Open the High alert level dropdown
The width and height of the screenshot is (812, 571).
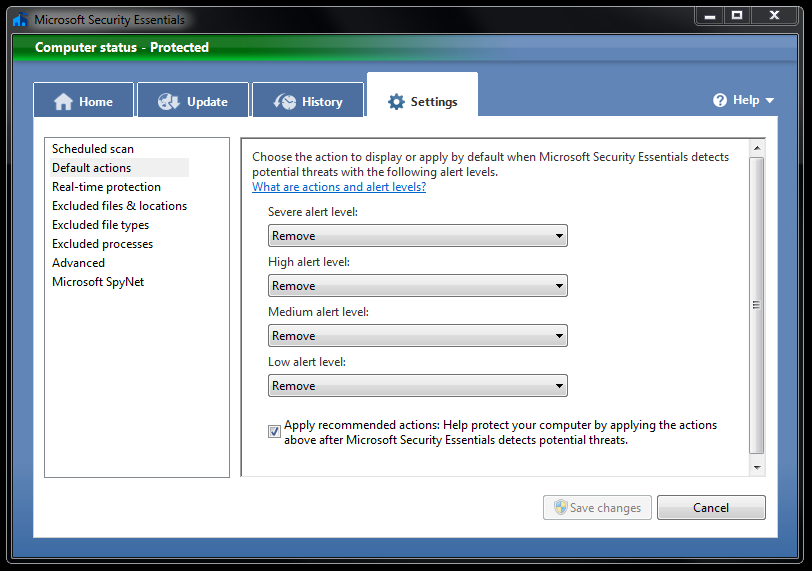[418, 286]
